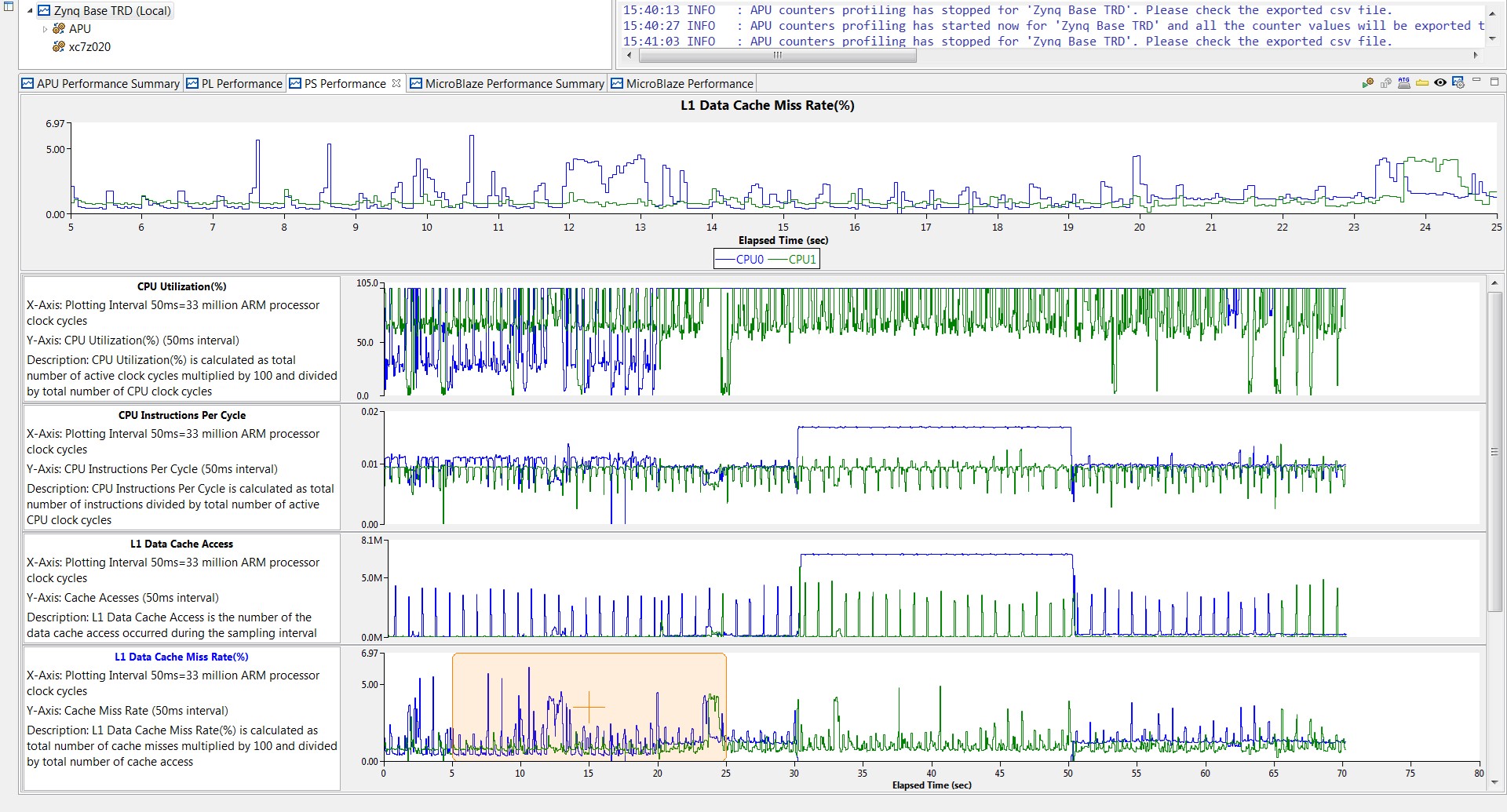Minimize the performance view panel
This screenshot has height=812, width=1507.
[x=1476, y=81]
